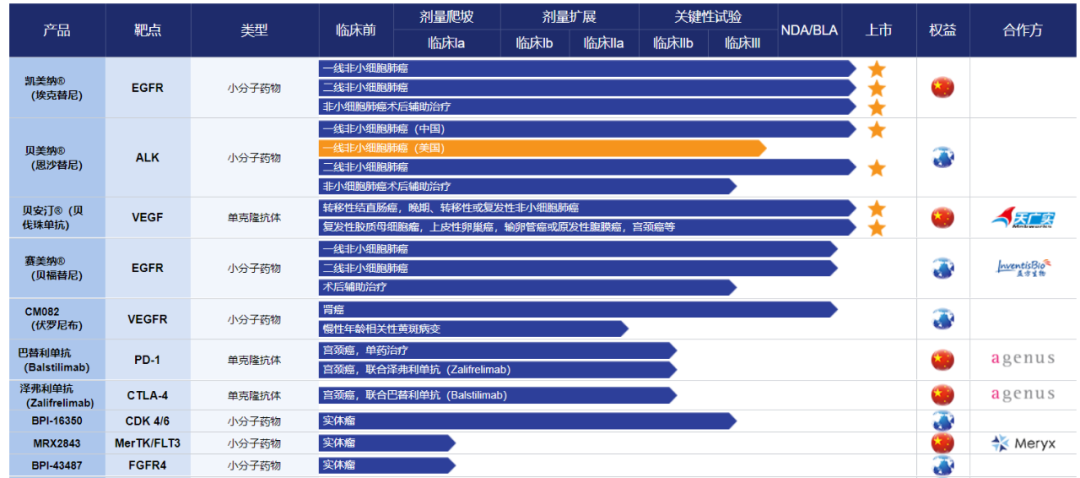Click the 临床前 column header

click(x=356, y=31)
